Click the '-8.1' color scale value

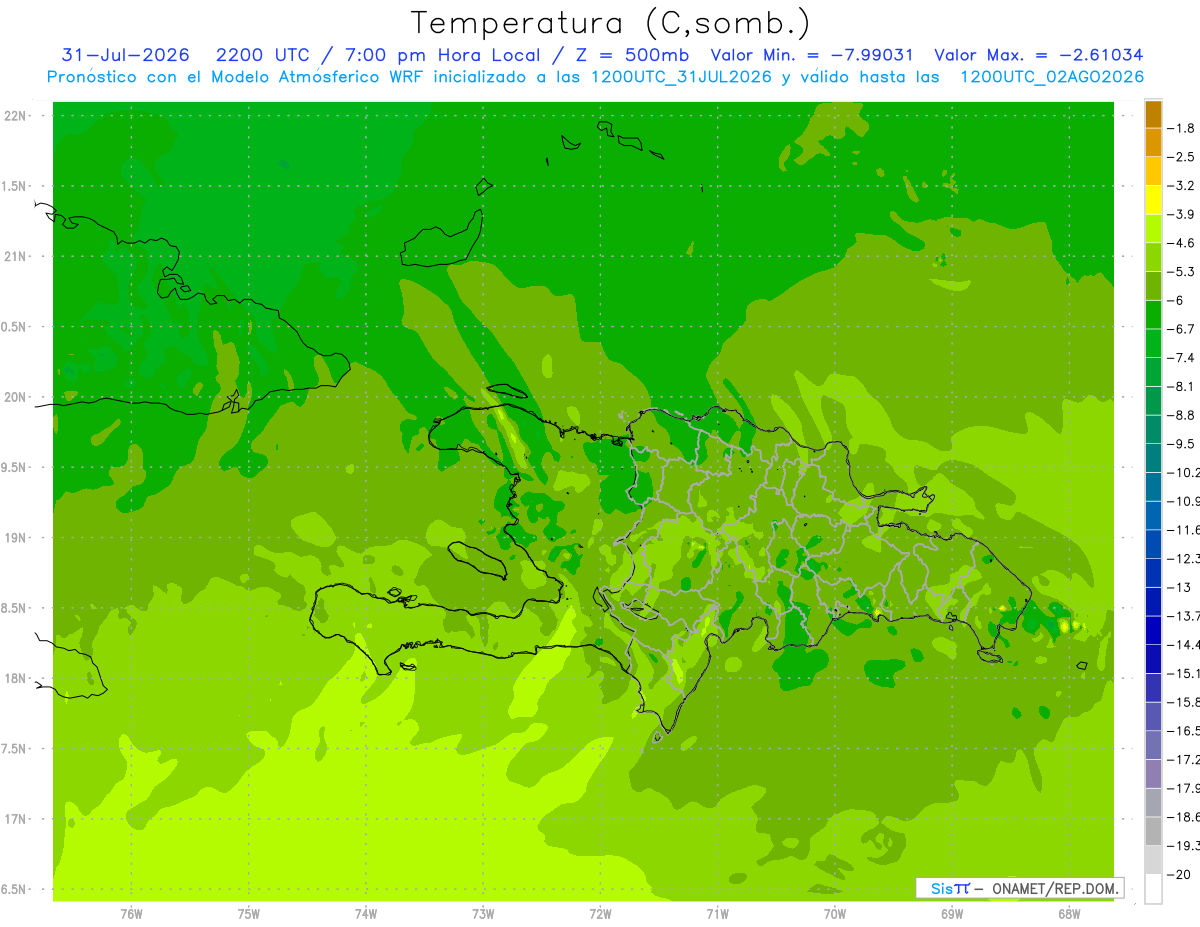1182,386
